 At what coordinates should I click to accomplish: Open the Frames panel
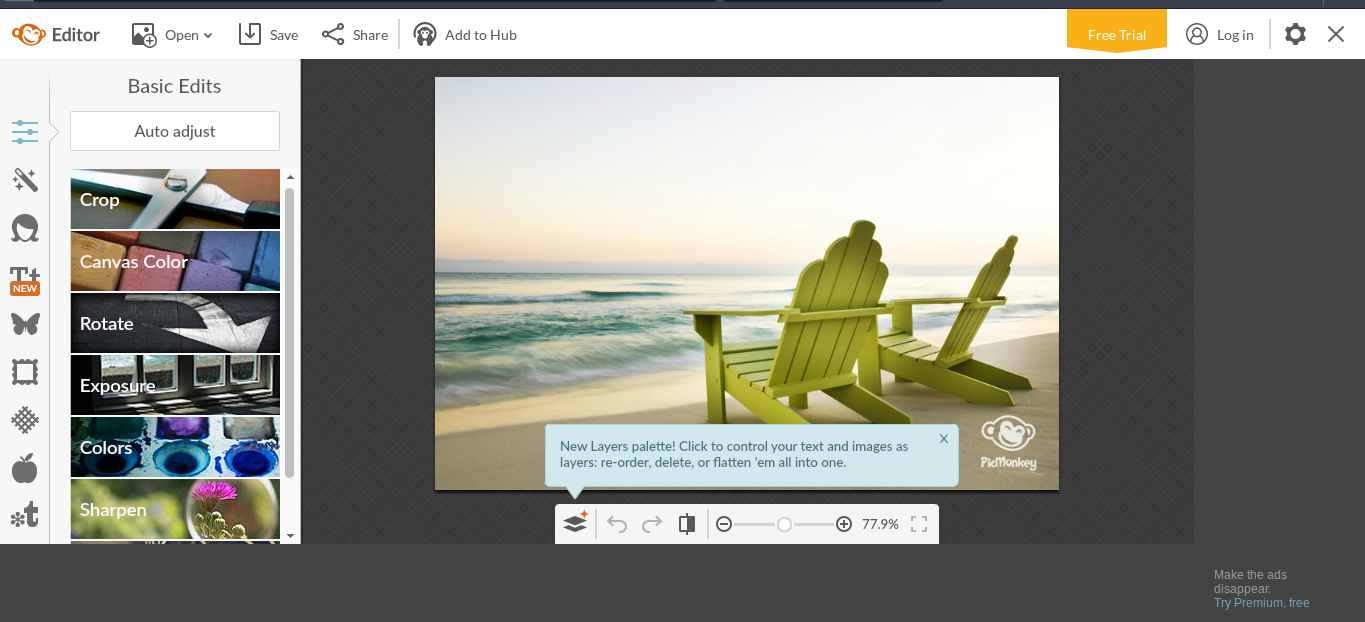25,371
